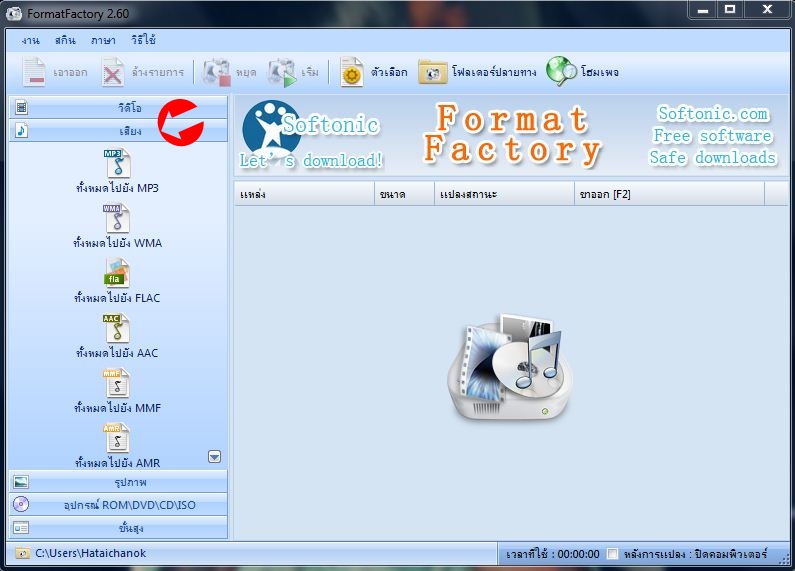Click the music note icon beside เสียง

point(21,130)
